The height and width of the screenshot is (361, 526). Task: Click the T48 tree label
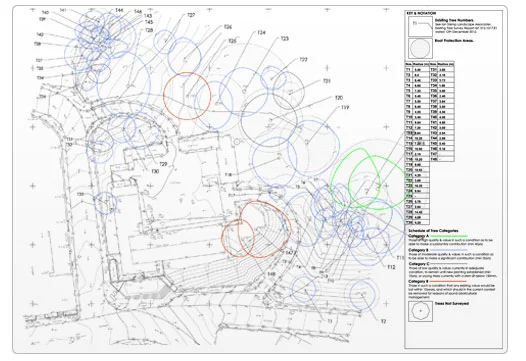coord(271,274)
